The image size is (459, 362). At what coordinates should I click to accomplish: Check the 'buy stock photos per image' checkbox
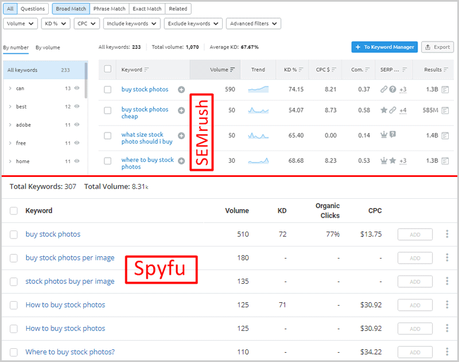pyautogui.click(x=14, y=258)
